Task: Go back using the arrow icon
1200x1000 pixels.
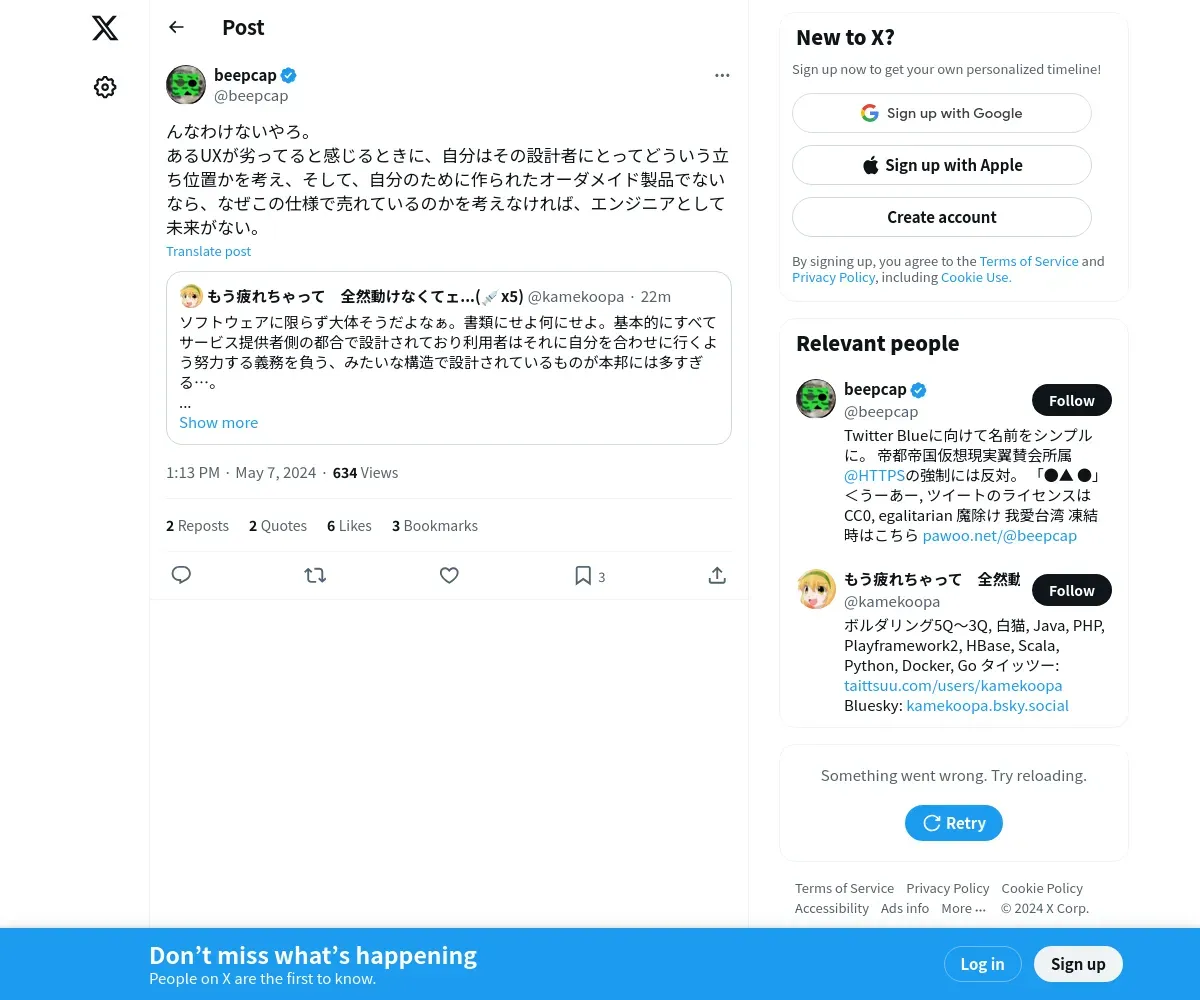Action: [176, 27]
